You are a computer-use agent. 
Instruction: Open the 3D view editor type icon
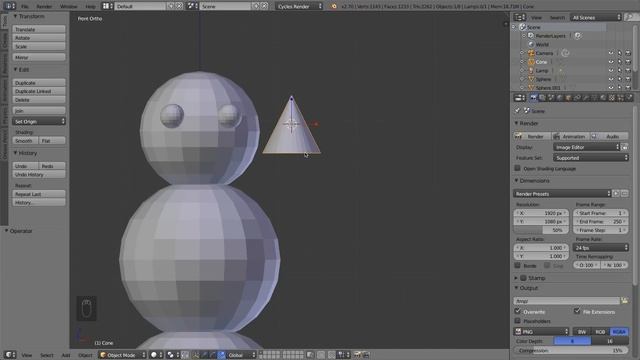point(9,355)
